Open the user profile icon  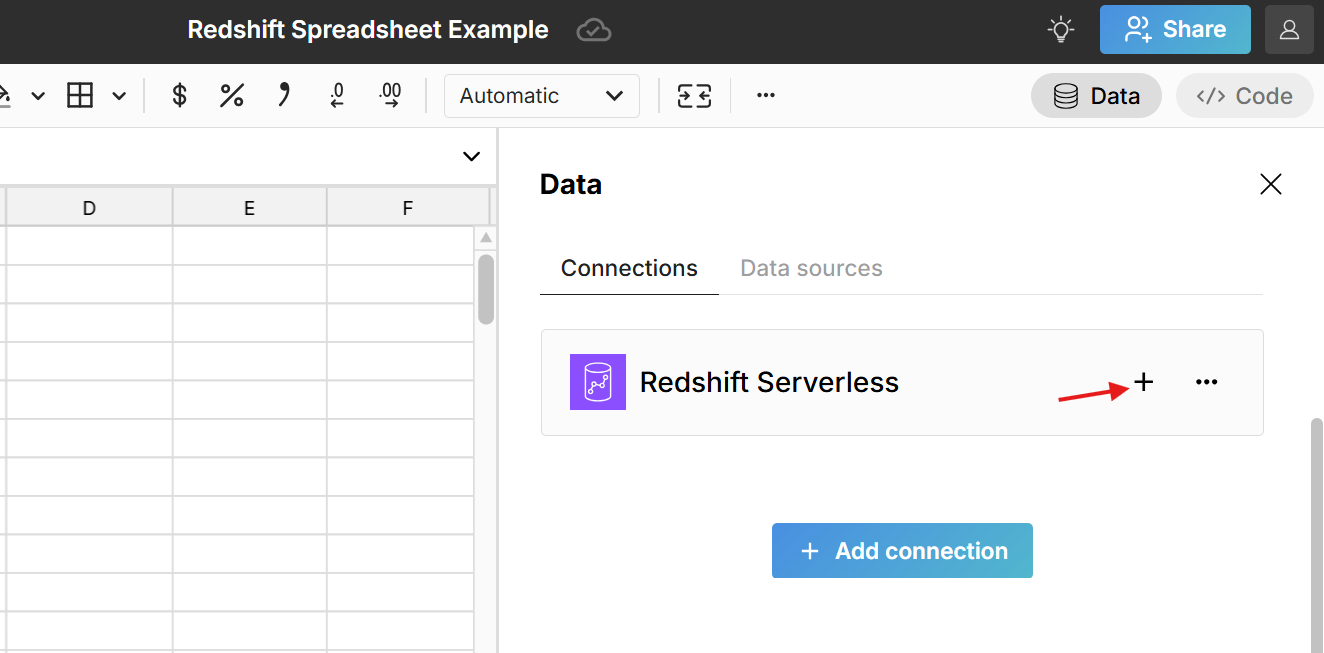point(1289,30)
